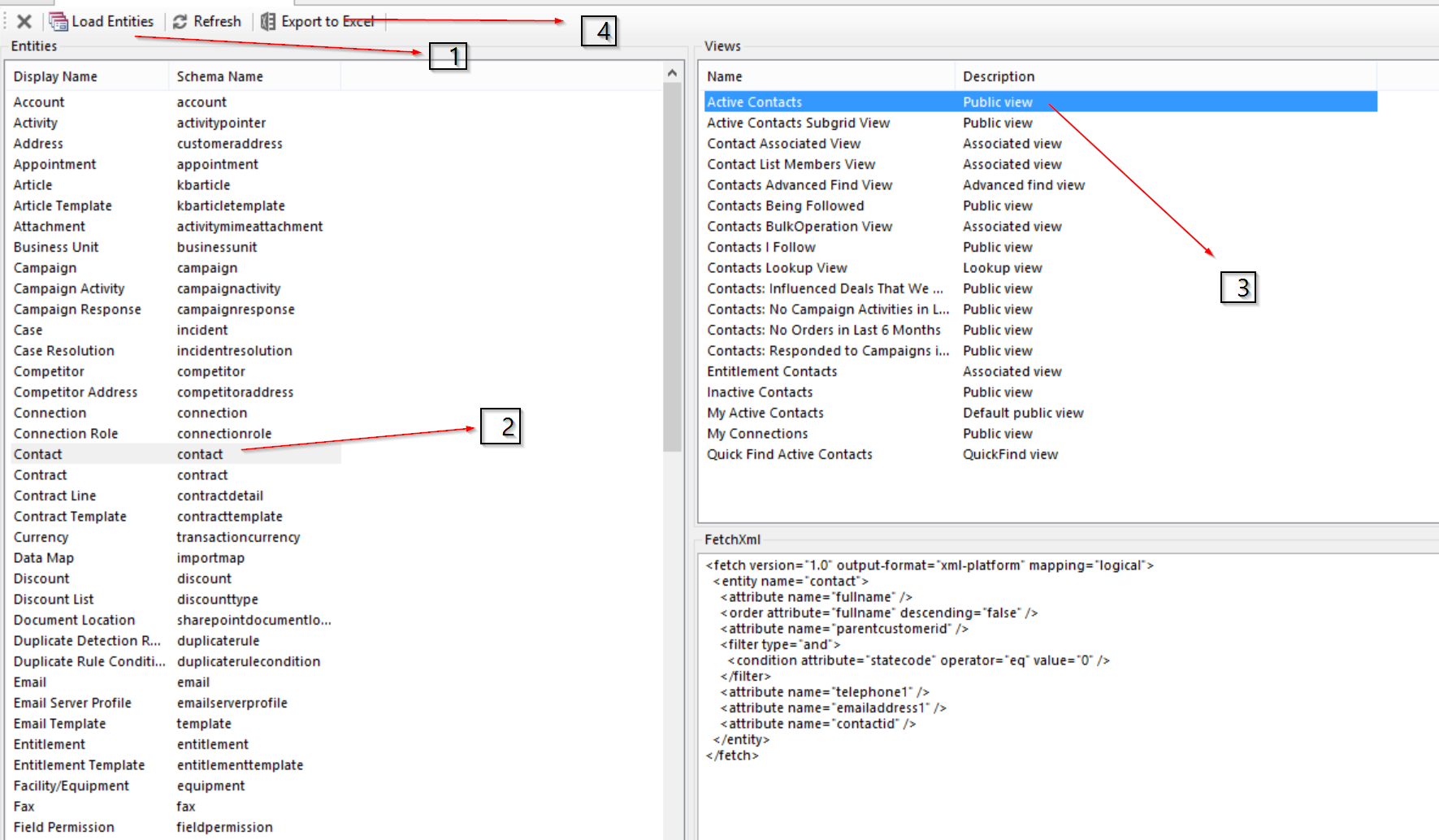The image size is (1439, 840).
Task: Click the X close icon in toolbar
Action: (24, 22)
